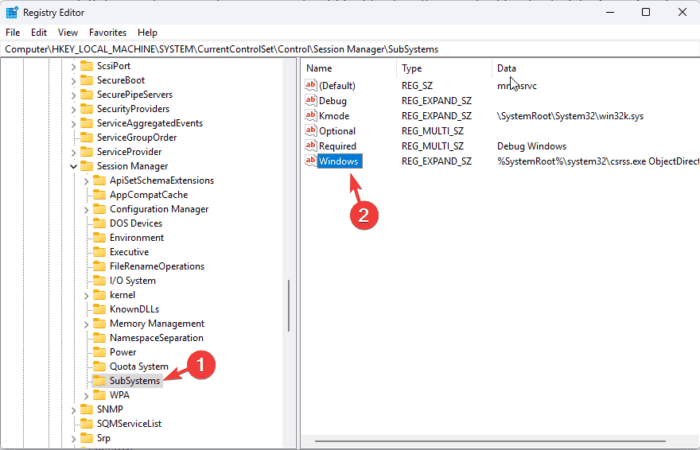Click the I/O System folder icon

(99, 280)
